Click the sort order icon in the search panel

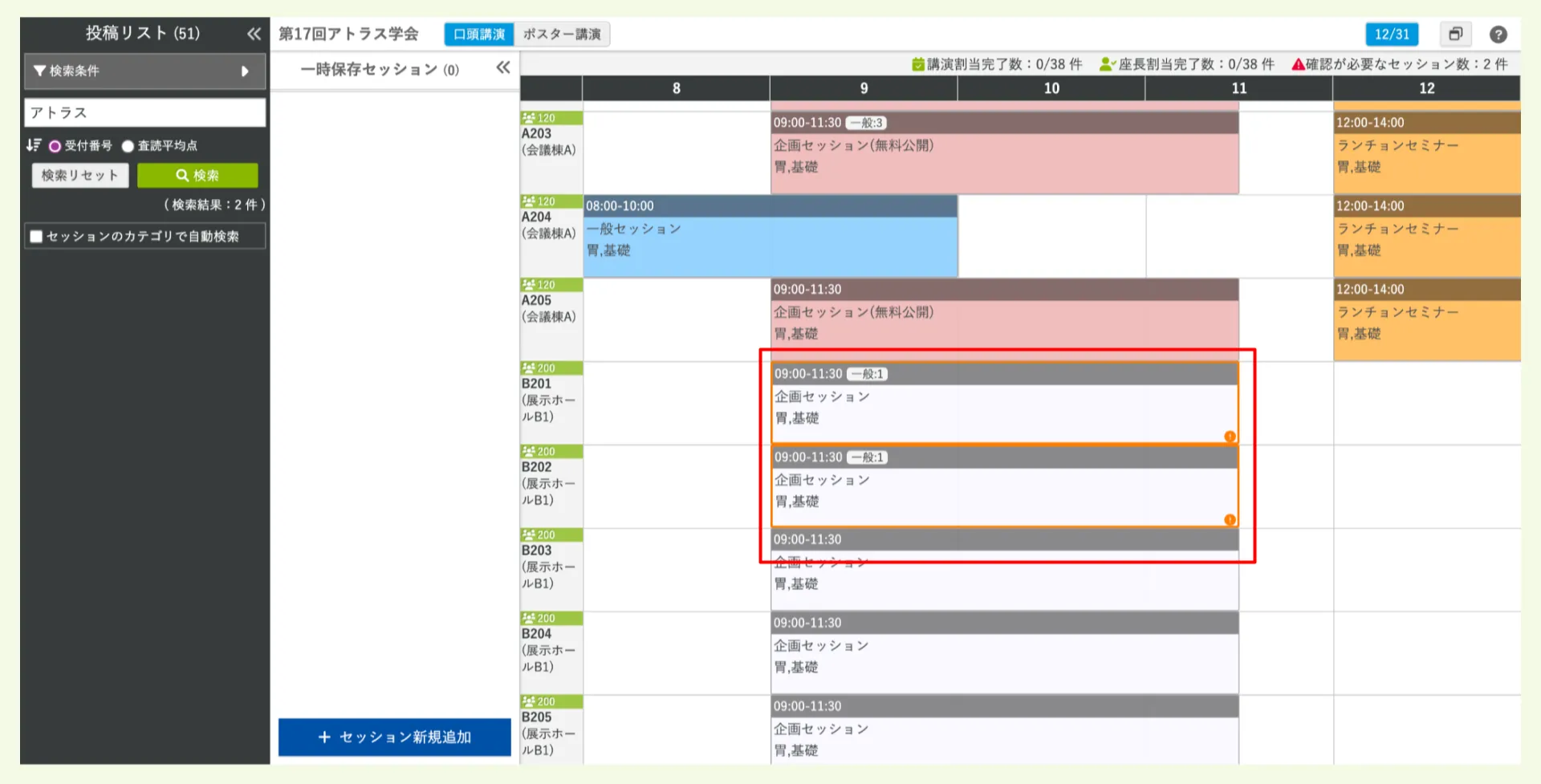(x=33, y=145)
